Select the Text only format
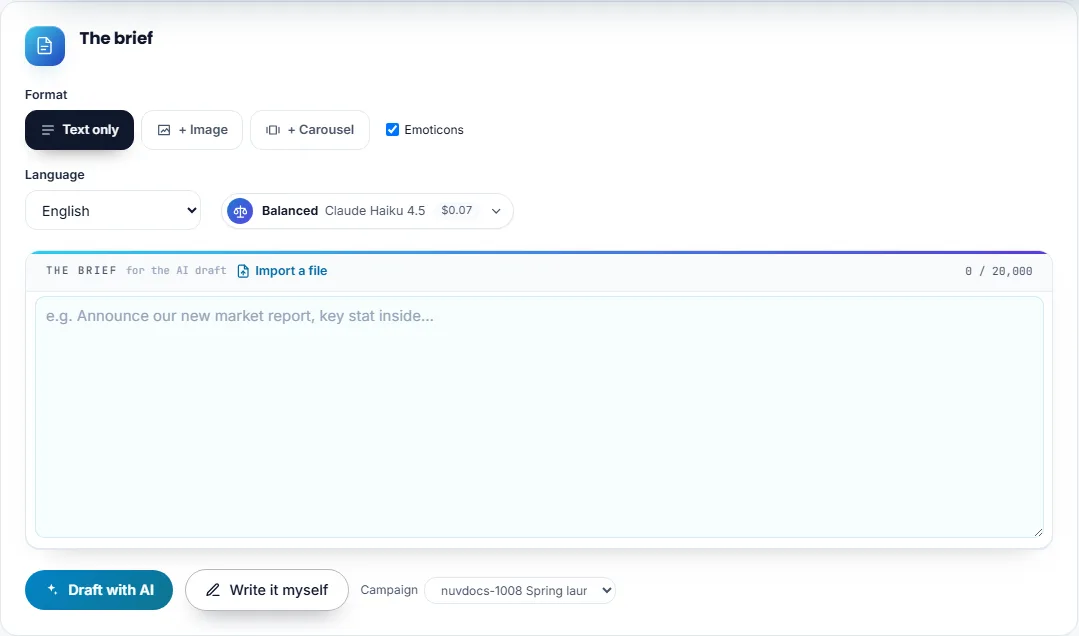Viewport: 1079px width, 636px height. [x=79, y=129]
